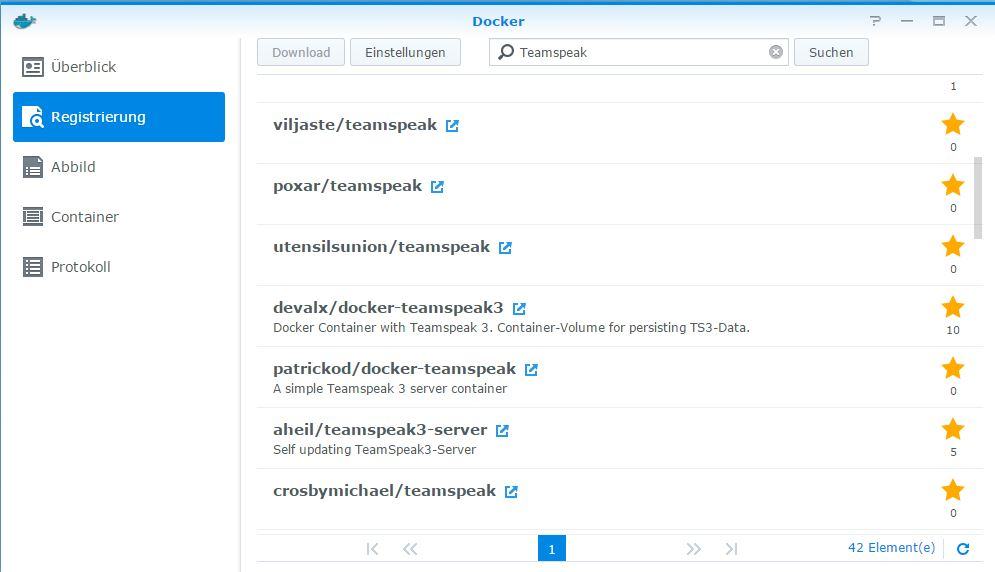Viewport: 995px width, 572px height.
Task: Click the star for crosbymichael/teamspeak
Action: [x=952, y=490]
